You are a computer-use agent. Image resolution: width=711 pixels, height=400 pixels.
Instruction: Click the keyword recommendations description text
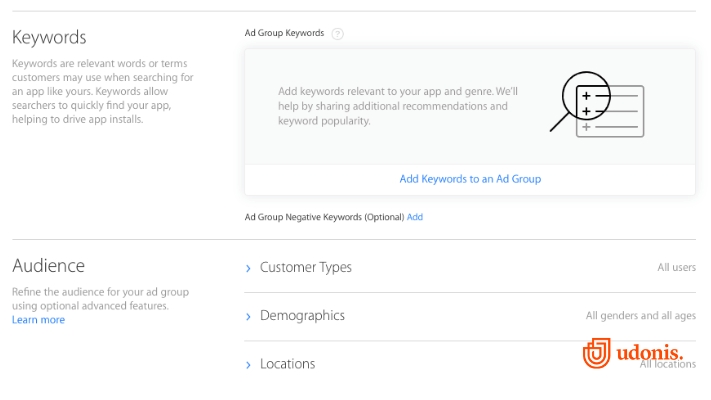click(x=398, y=105)
